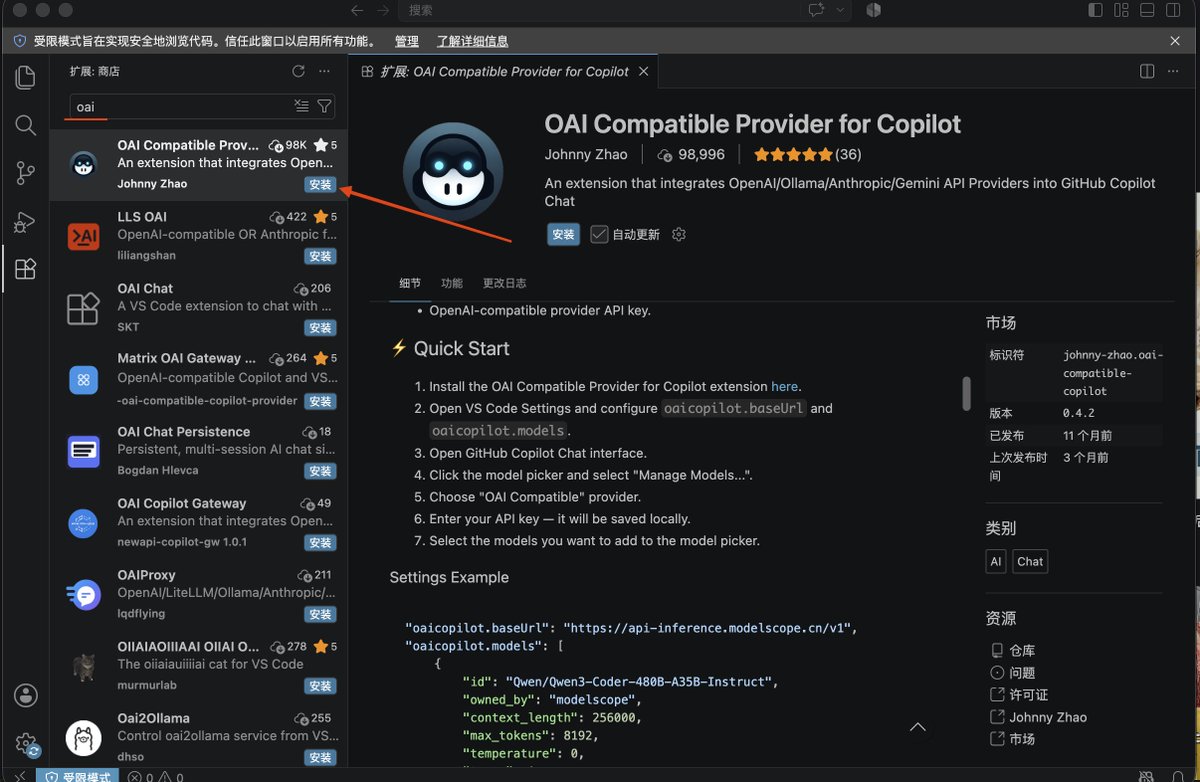The height and width of the screenshot is (782, 1200).
Task: Install the OAIProxy extension
Action: tap(320, 614)
